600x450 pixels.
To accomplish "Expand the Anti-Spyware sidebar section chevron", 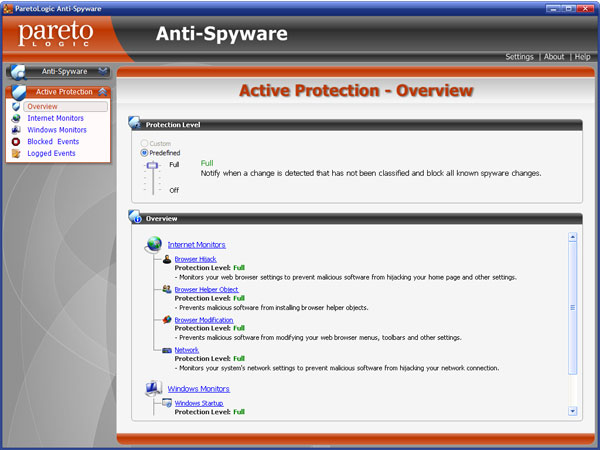I will [x=103, y=71].
